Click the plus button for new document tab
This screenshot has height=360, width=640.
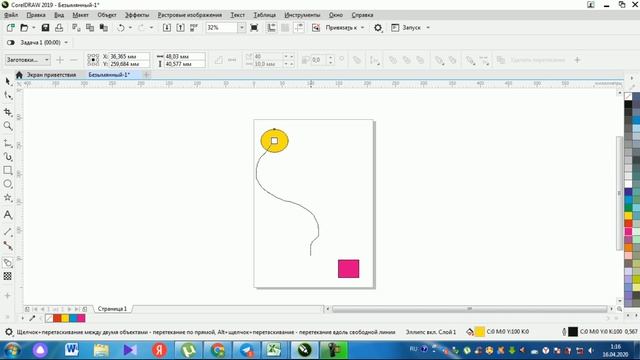(x=146, y=75)
